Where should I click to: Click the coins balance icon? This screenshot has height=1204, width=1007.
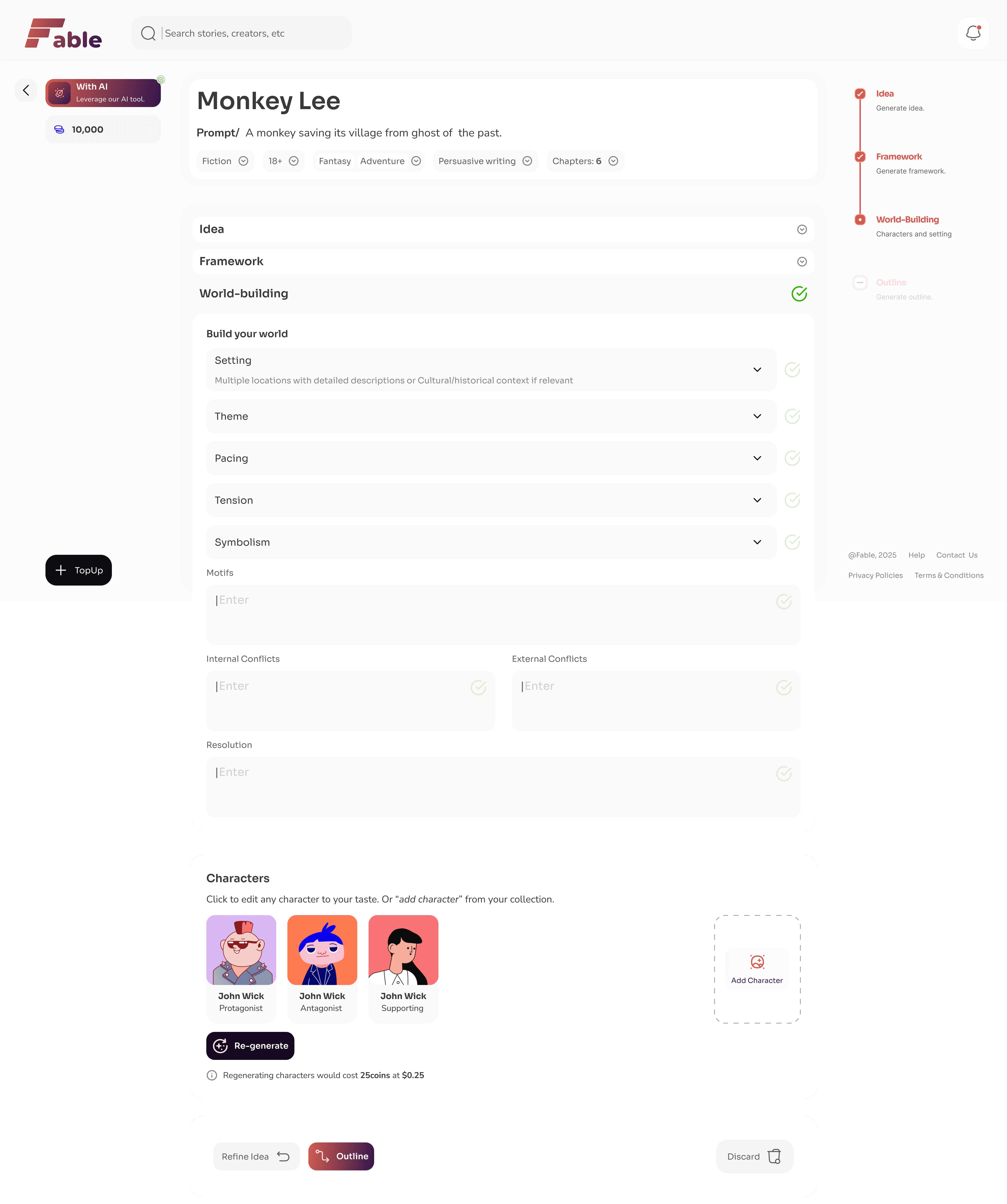(x=59, y=130)
